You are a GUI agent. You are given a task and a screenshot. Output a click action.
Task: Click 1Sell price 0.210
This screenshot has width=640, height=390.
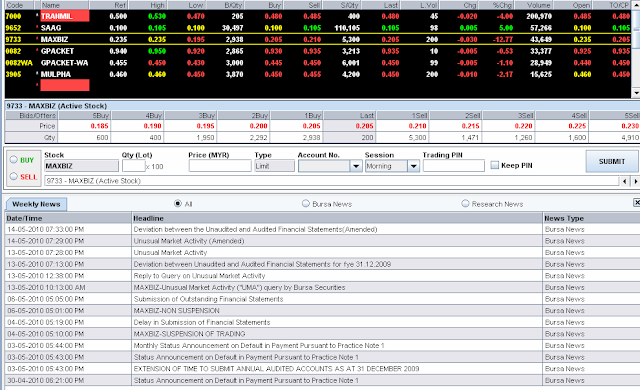418,126
